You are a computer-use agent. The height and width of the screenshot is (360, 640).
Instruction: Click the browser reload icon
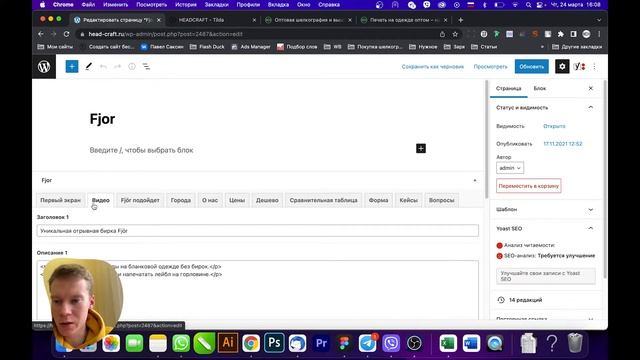(67, 34)
